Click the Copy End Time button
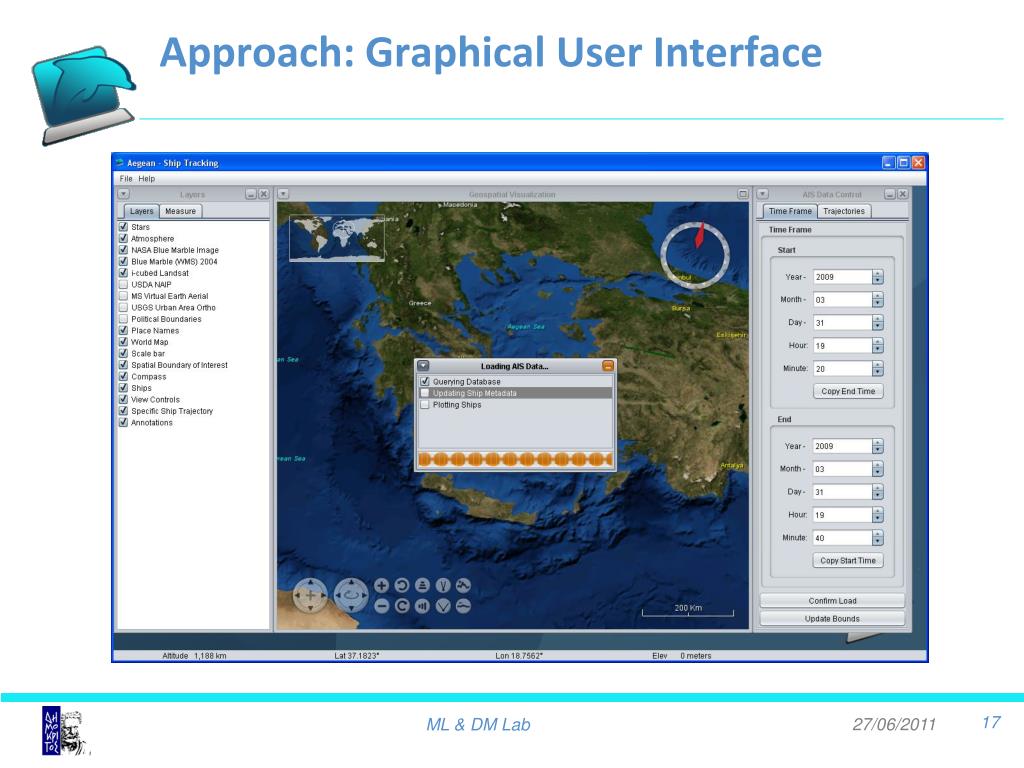 848,391
